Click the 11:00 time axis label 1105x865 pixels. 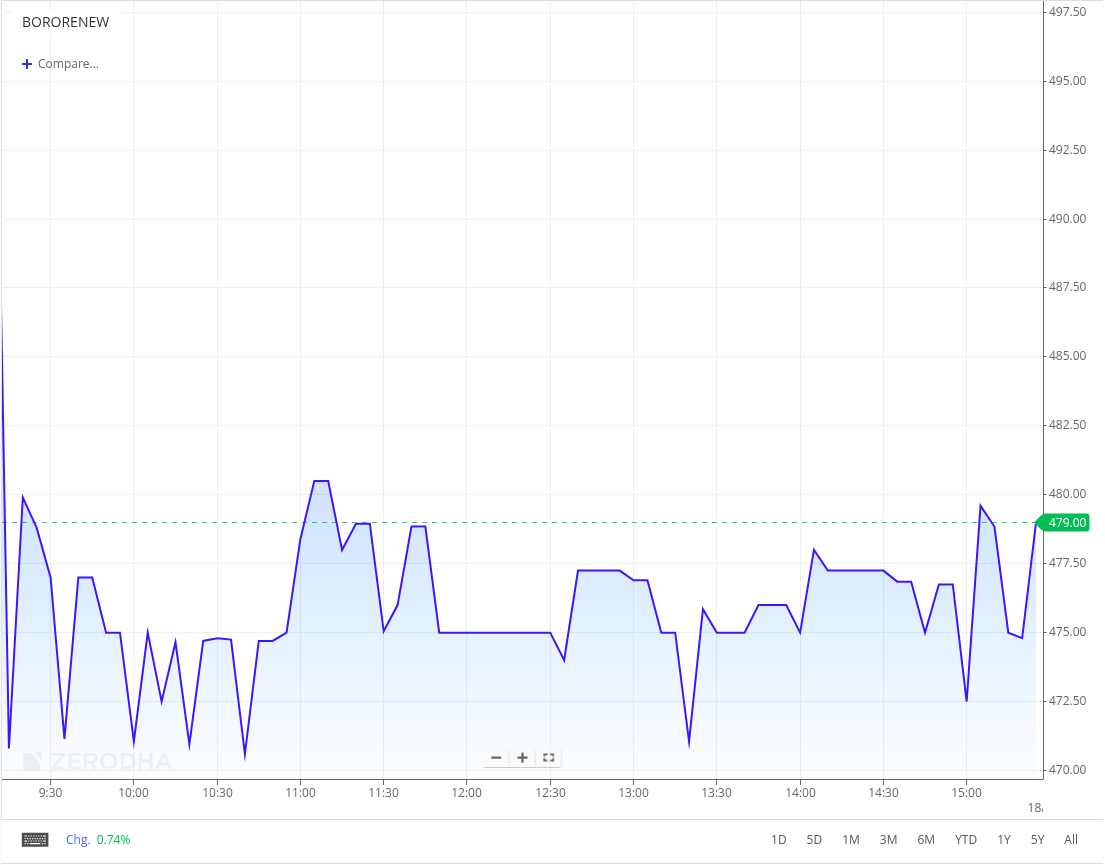click(x=300, y=792)
